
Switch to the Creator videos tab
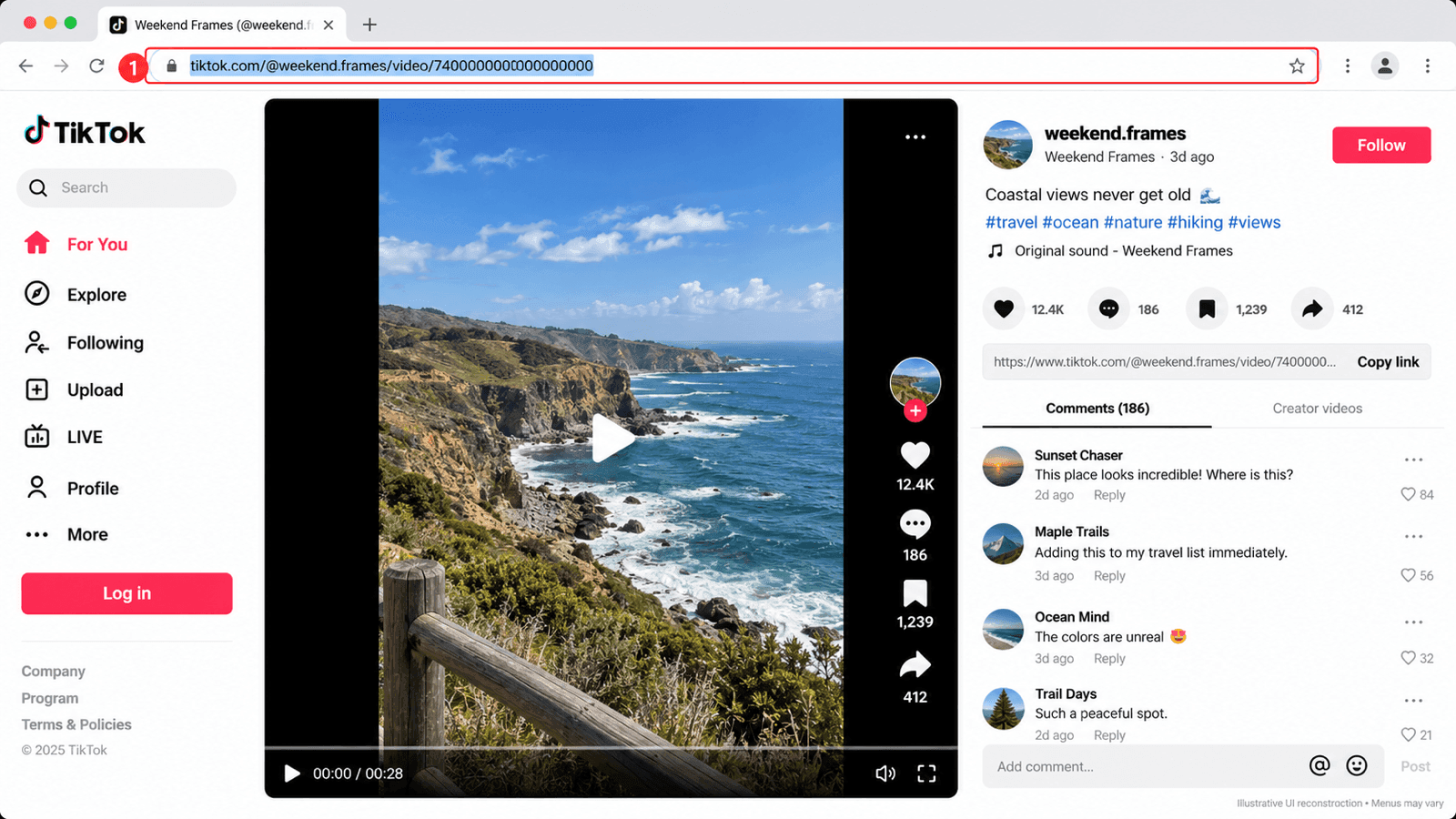point(1317,409)
